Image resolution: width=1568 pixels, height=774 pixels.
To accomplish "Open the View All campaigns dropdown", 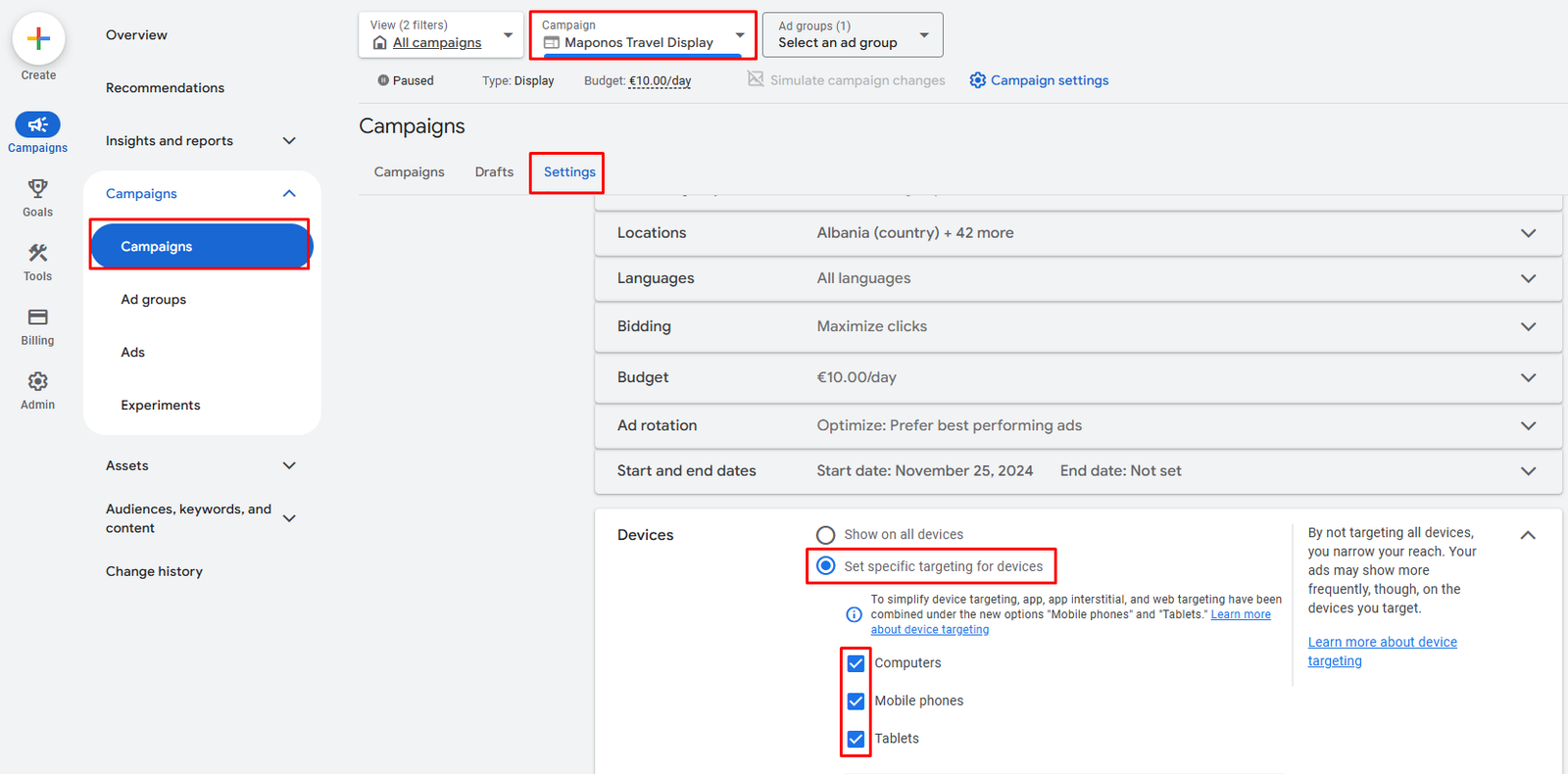I will (x=441, y=34).
